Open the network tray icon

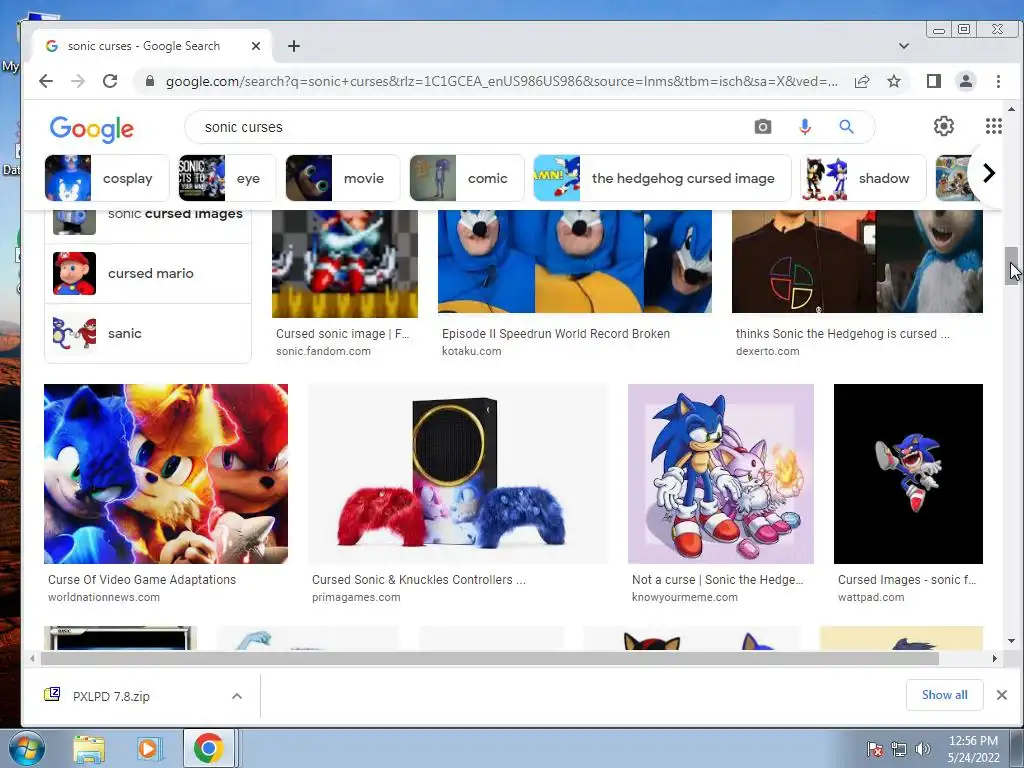click(x=899, y=749)
